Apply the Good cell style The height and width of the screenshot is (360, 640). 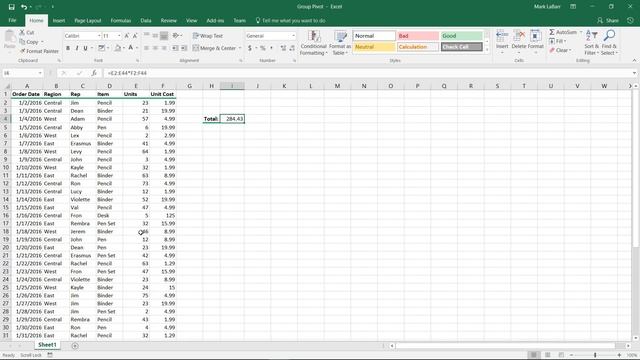tap(462, 36)
